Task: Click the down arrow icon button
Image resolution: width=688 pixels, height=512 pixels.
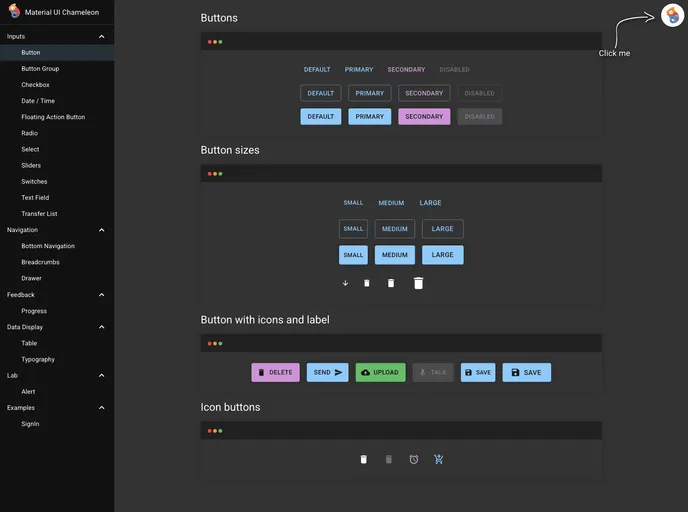Action: point(345,283)
